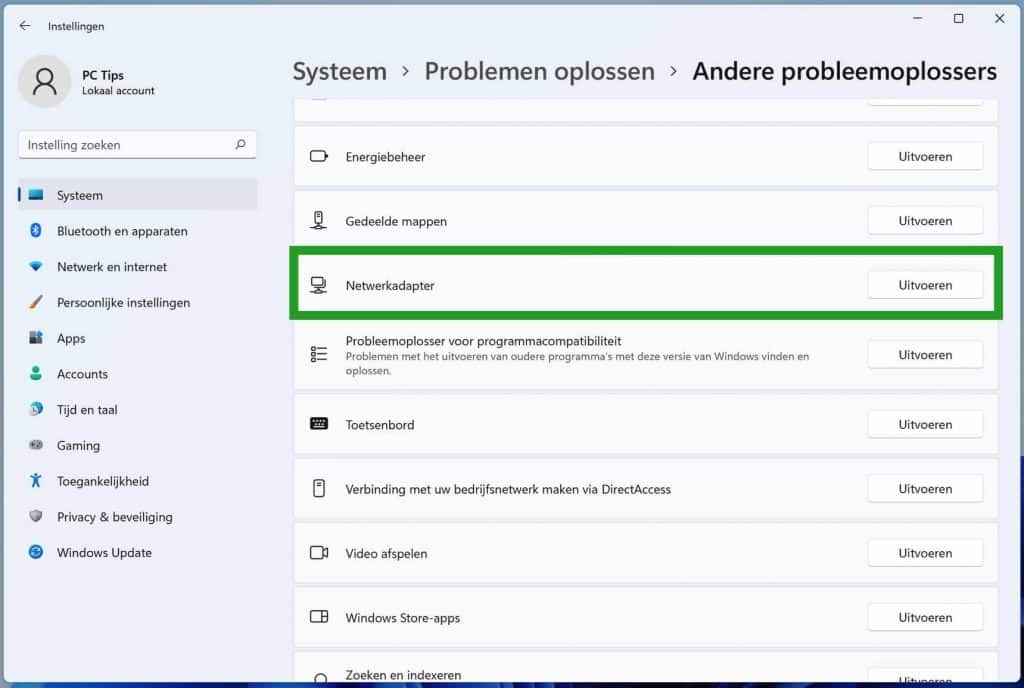
Task: Click the Persoonlijke instellingen brush icon
Action: (36, 302)
